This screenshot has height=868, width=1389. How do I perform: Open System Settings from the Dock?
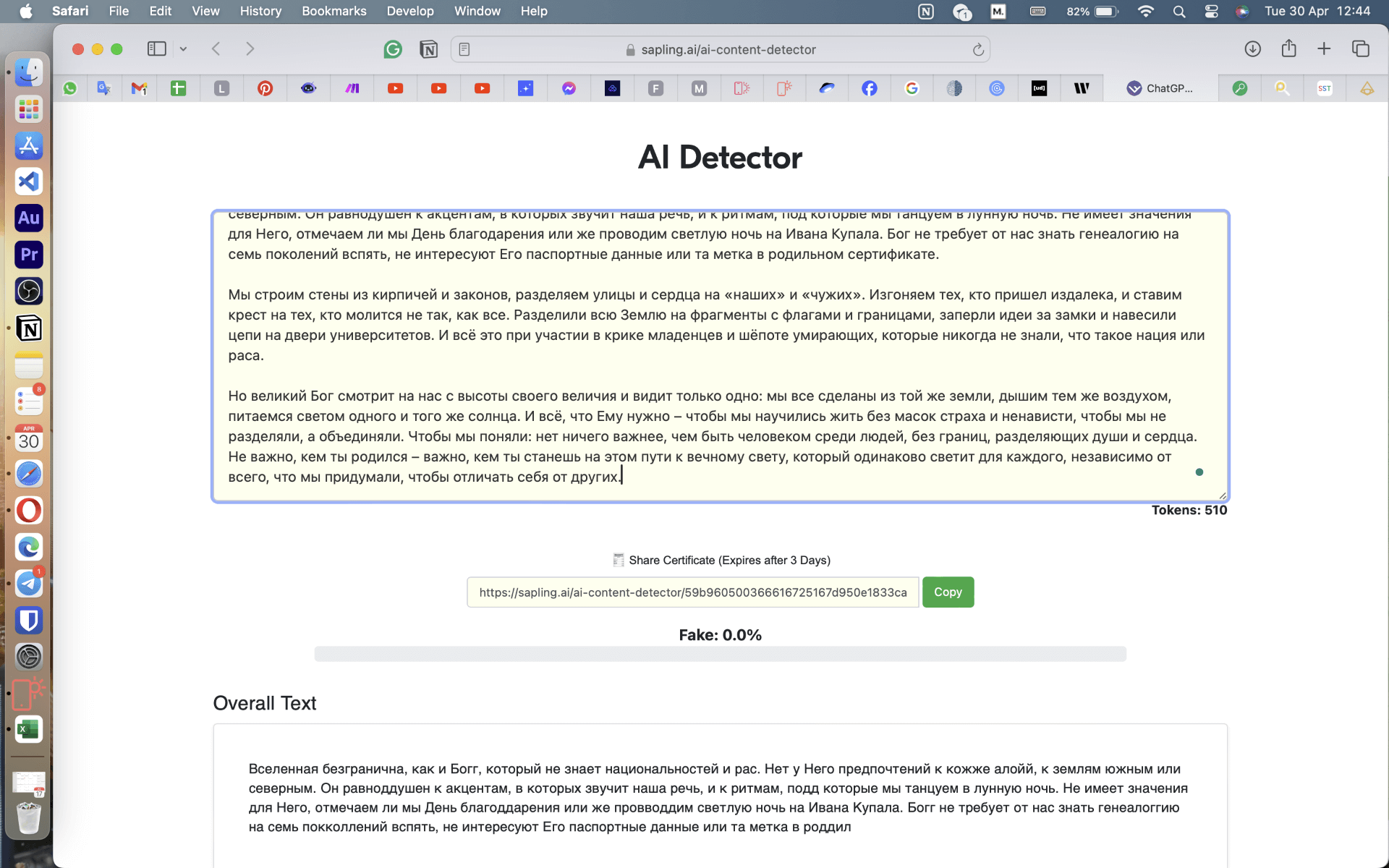pyautogui.click(x=29, y=657)
